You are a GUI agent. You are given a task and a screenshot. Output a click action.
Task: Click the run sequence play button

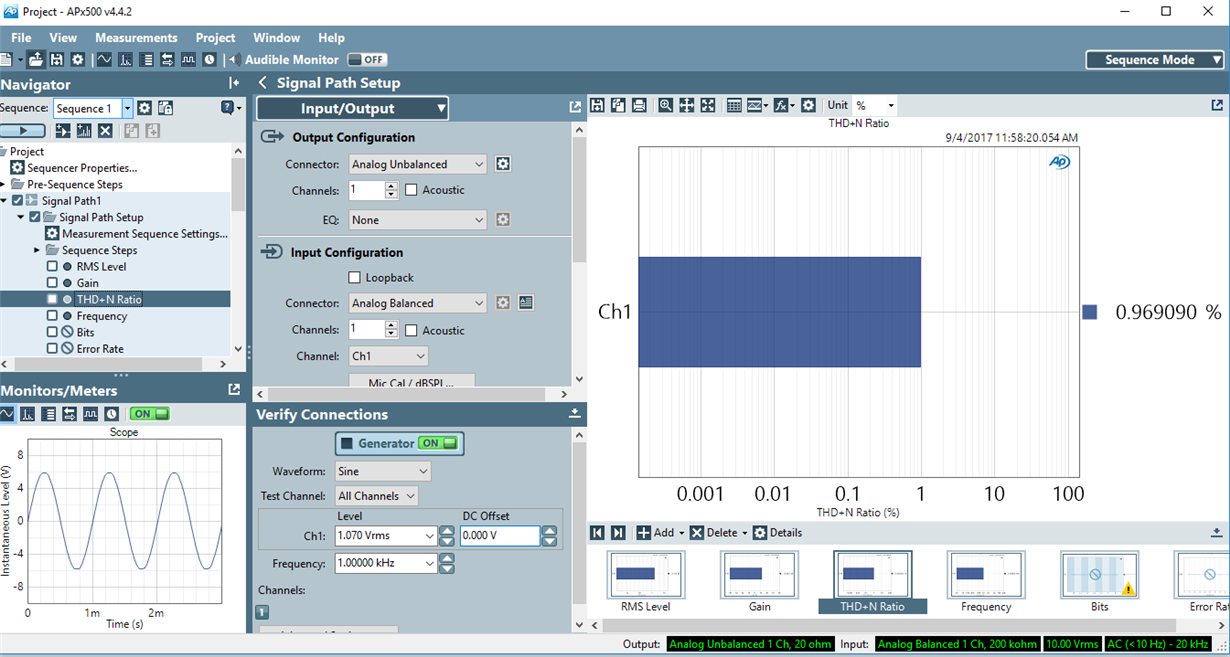click(x=23, y=131)
